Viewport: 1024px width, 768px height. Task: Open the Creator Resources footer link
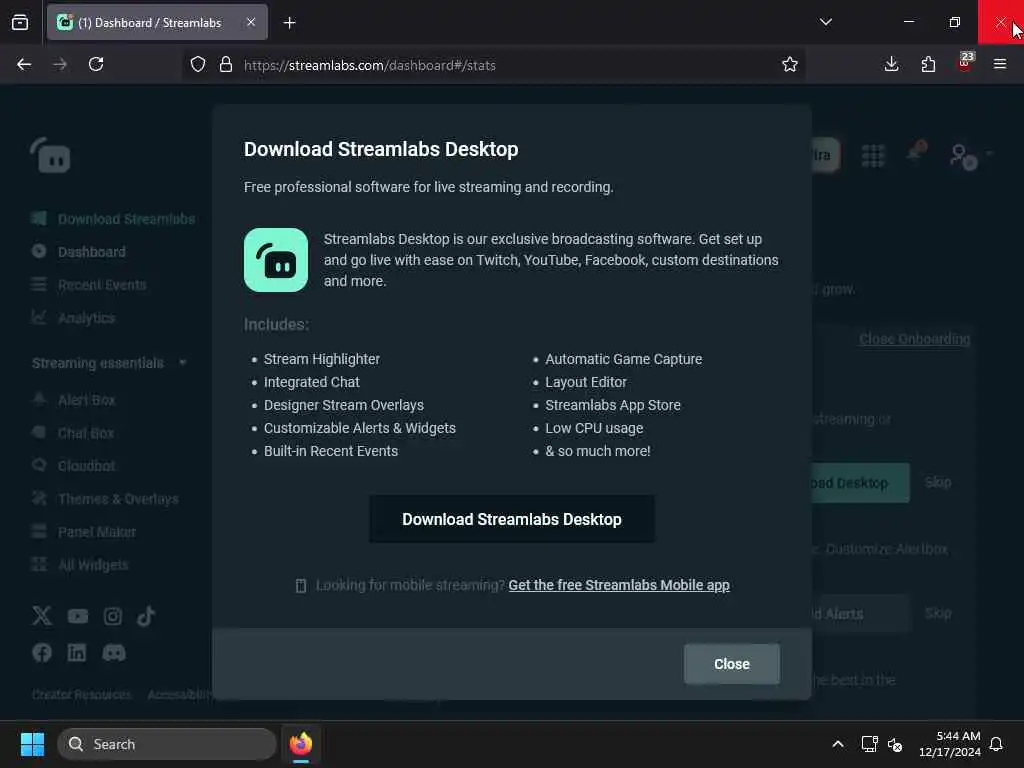coord(82,694)
